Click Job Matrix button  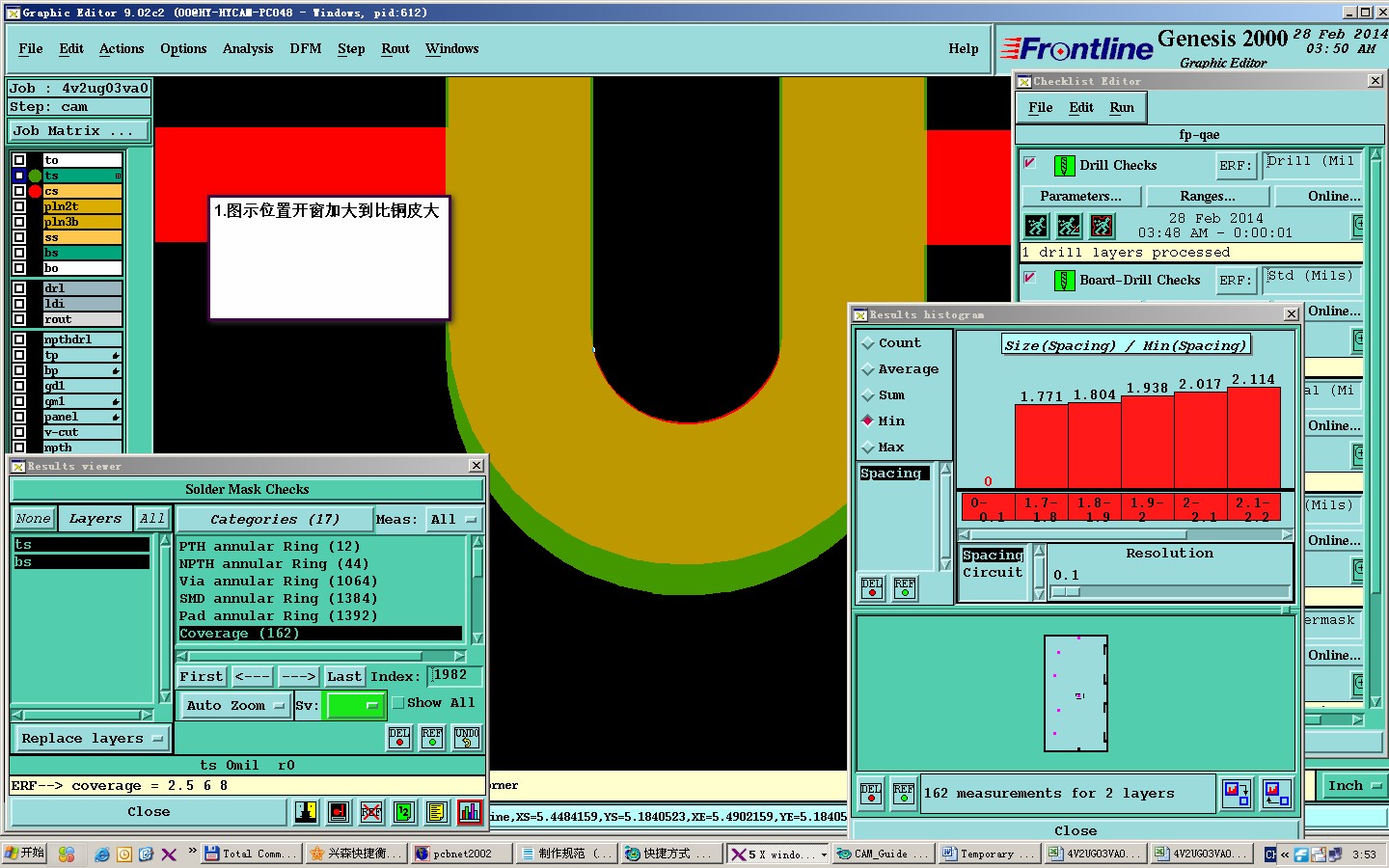80,131
